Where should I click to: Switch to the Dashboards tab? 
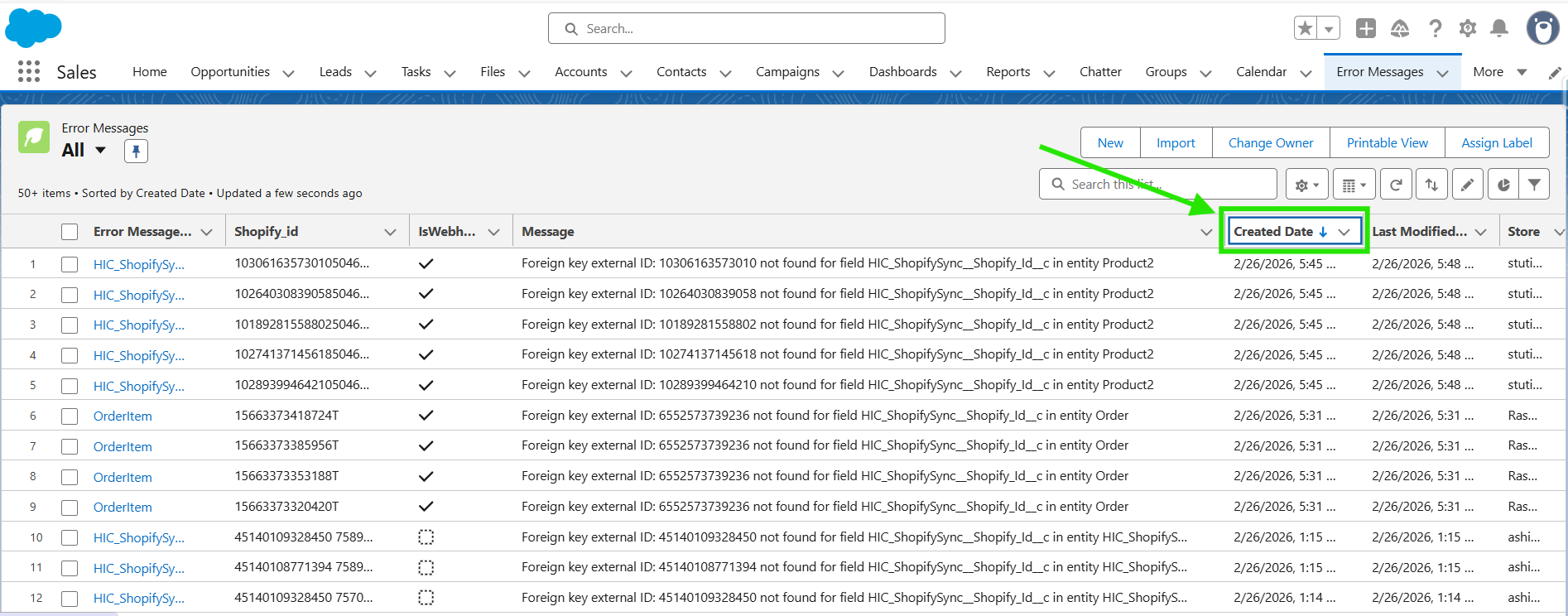pyautogui.click(x=902, y=72)
